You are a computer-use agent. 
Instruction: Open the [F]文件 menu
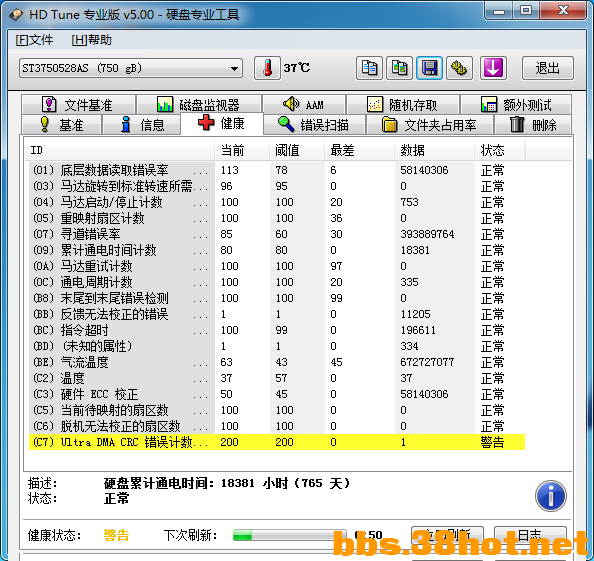tap(34, 40)
